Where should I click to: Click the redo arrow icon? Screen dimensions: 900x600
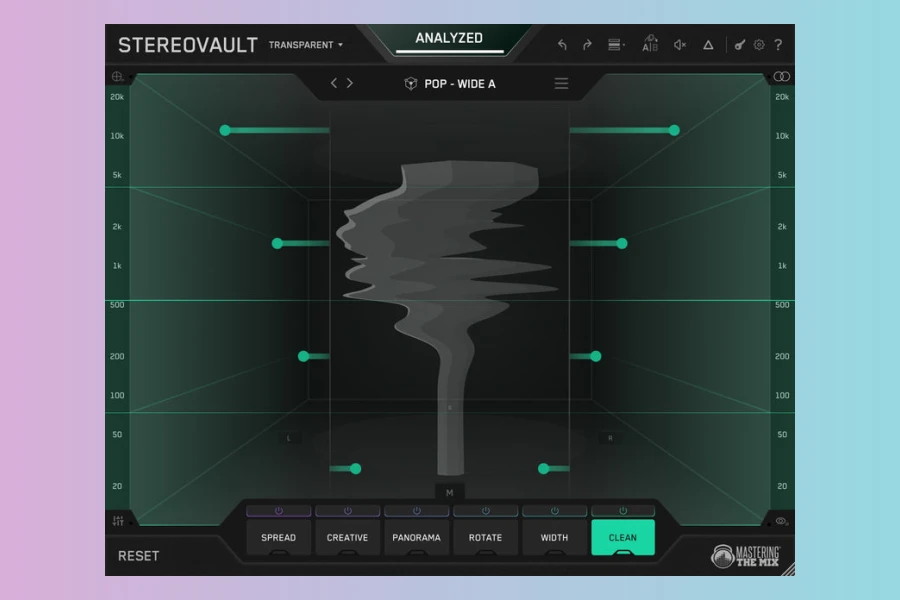587,45
